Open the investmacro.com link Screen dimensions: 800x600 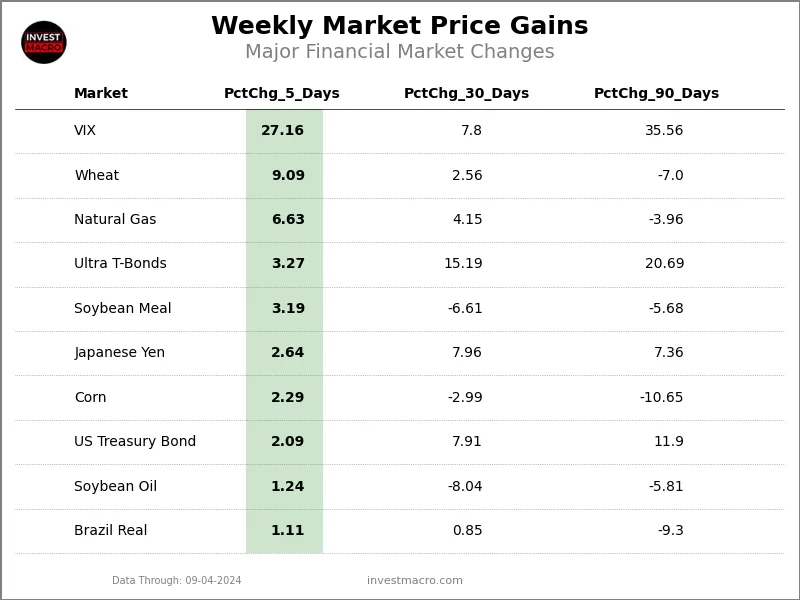click(x=415, y=581)
